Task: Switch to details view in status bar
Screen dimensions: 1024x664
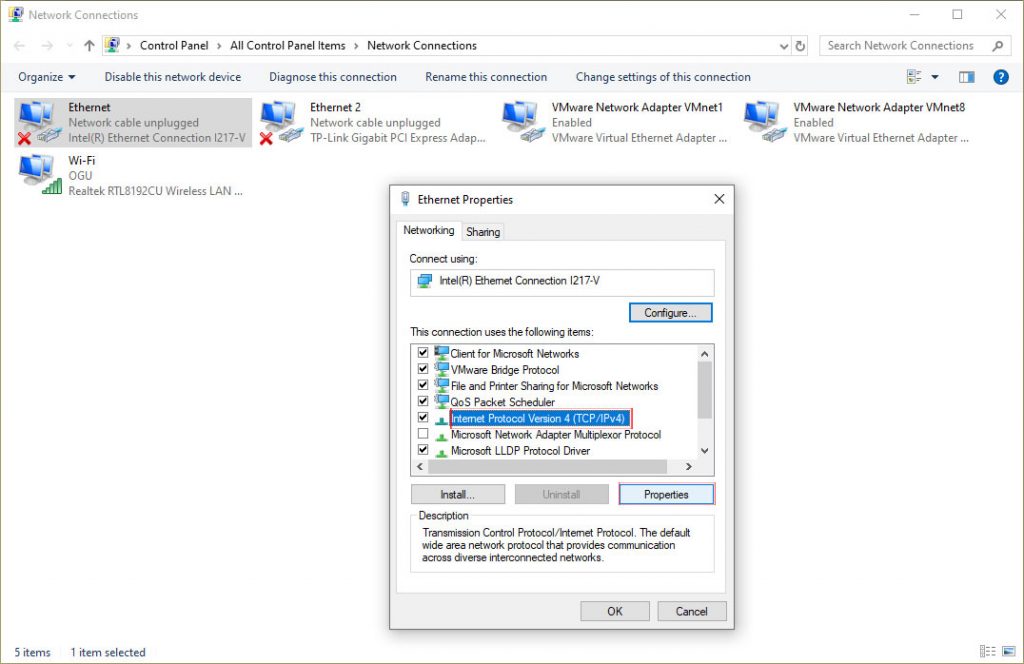Action: pyautogui.click(x=987, y=652)
